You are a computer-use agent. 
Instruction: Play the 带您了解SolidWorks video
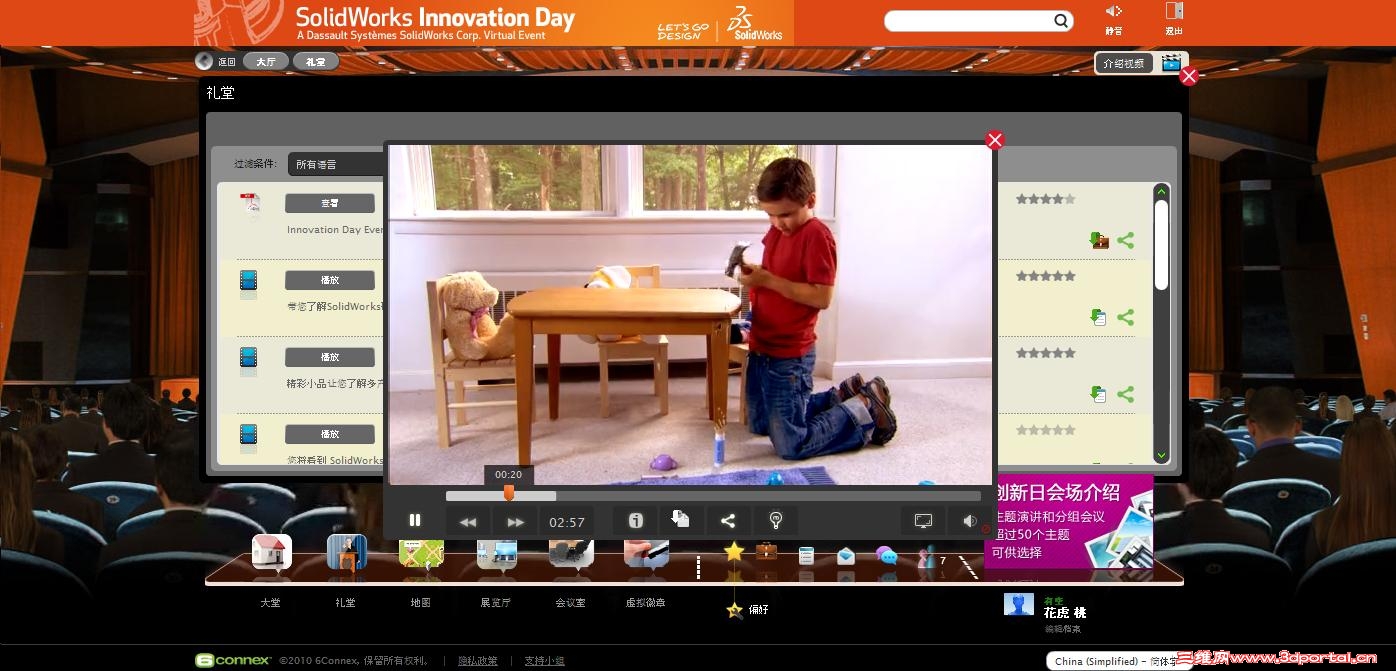[330, 280]
